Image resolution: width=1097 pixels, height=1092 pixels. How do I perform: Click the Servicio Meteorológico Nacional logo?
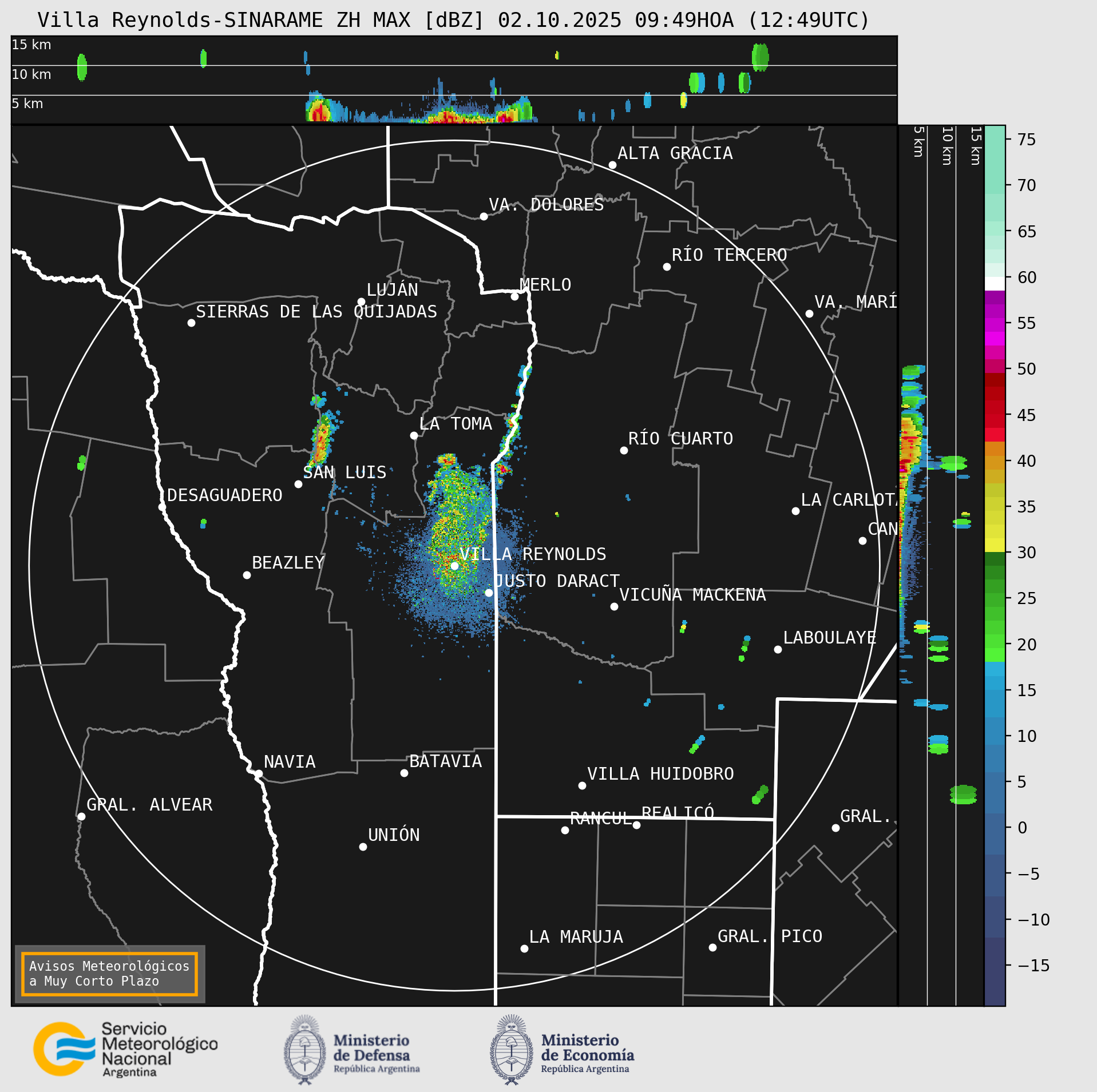tap(125, 1049)
